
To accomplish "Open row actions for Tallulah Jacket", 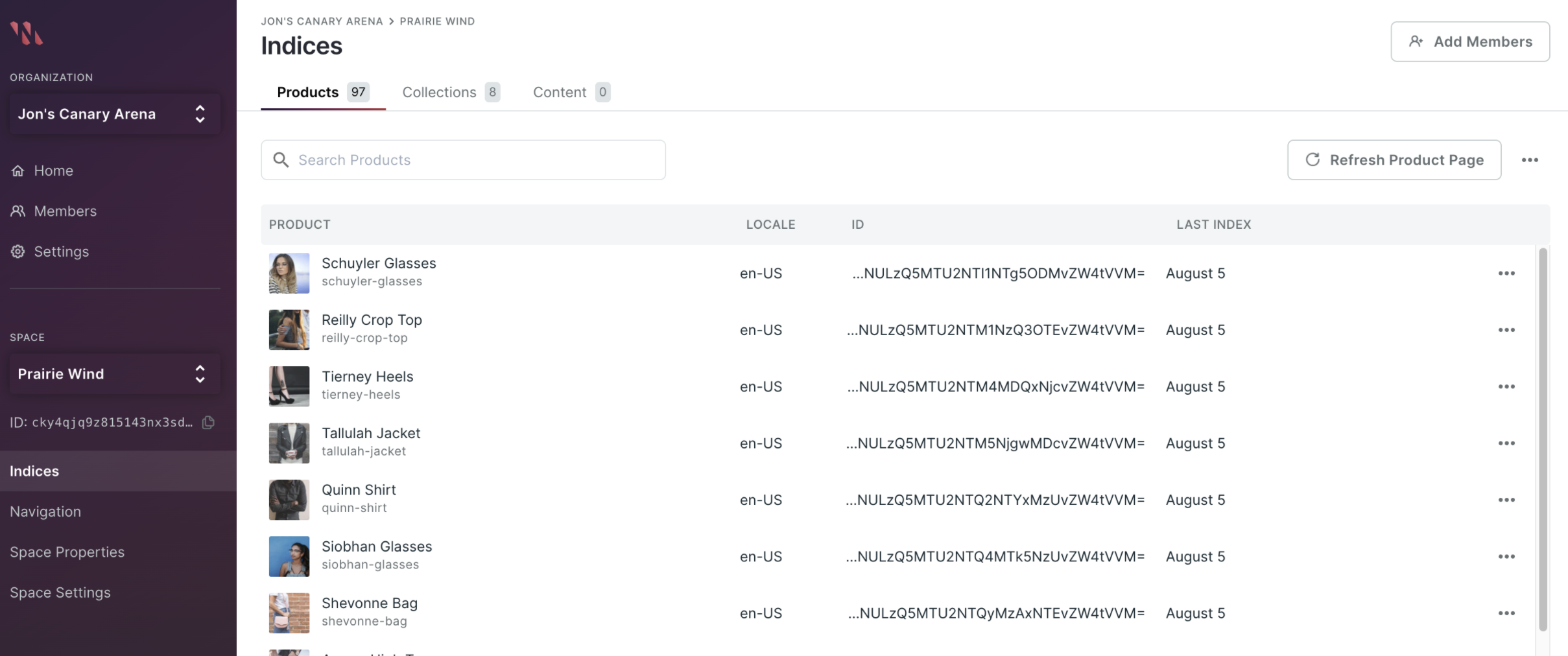I will [x=1506, y=443].
